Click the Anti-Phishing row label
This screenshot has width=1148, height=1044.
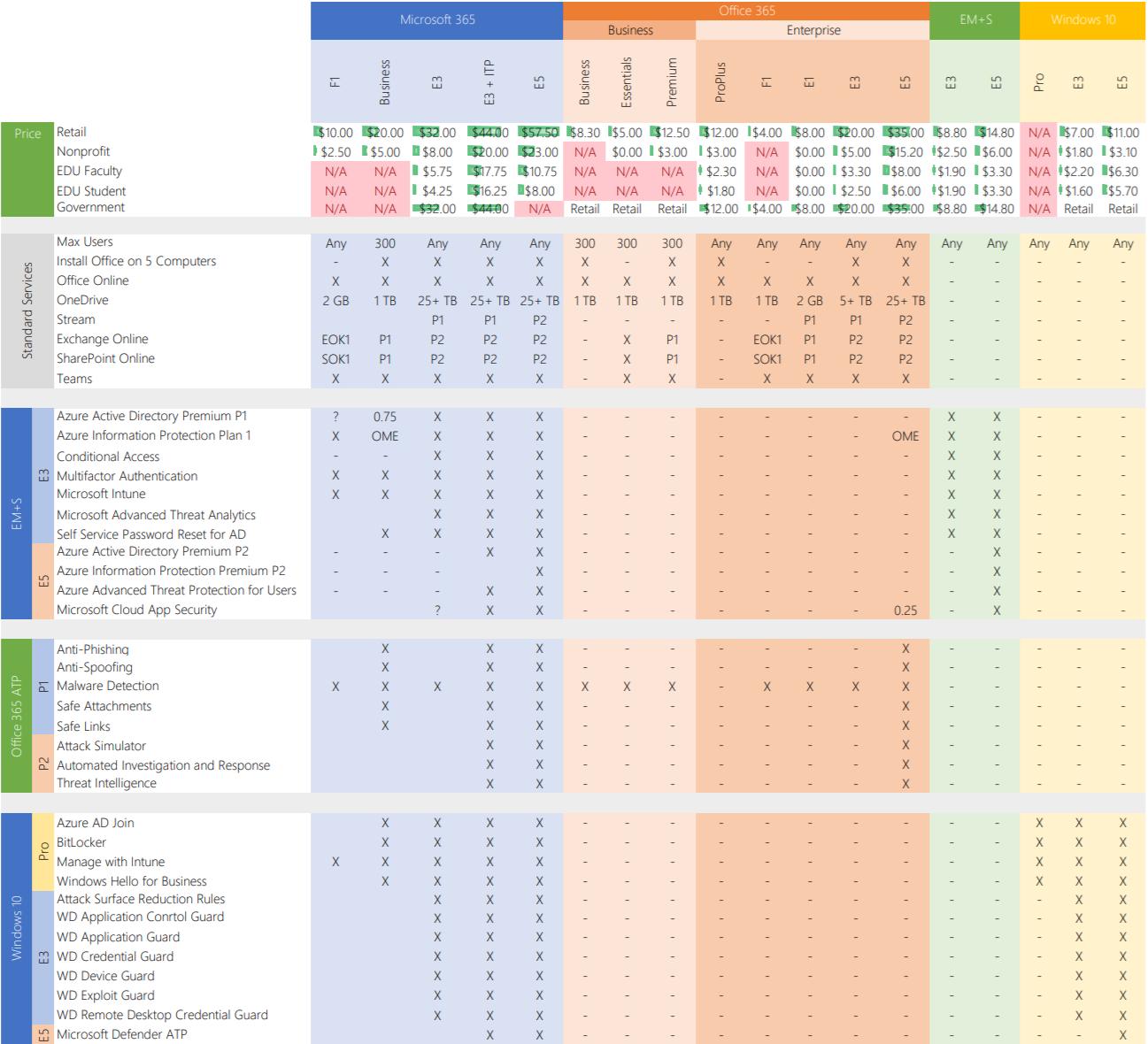[x=93, y=649]
